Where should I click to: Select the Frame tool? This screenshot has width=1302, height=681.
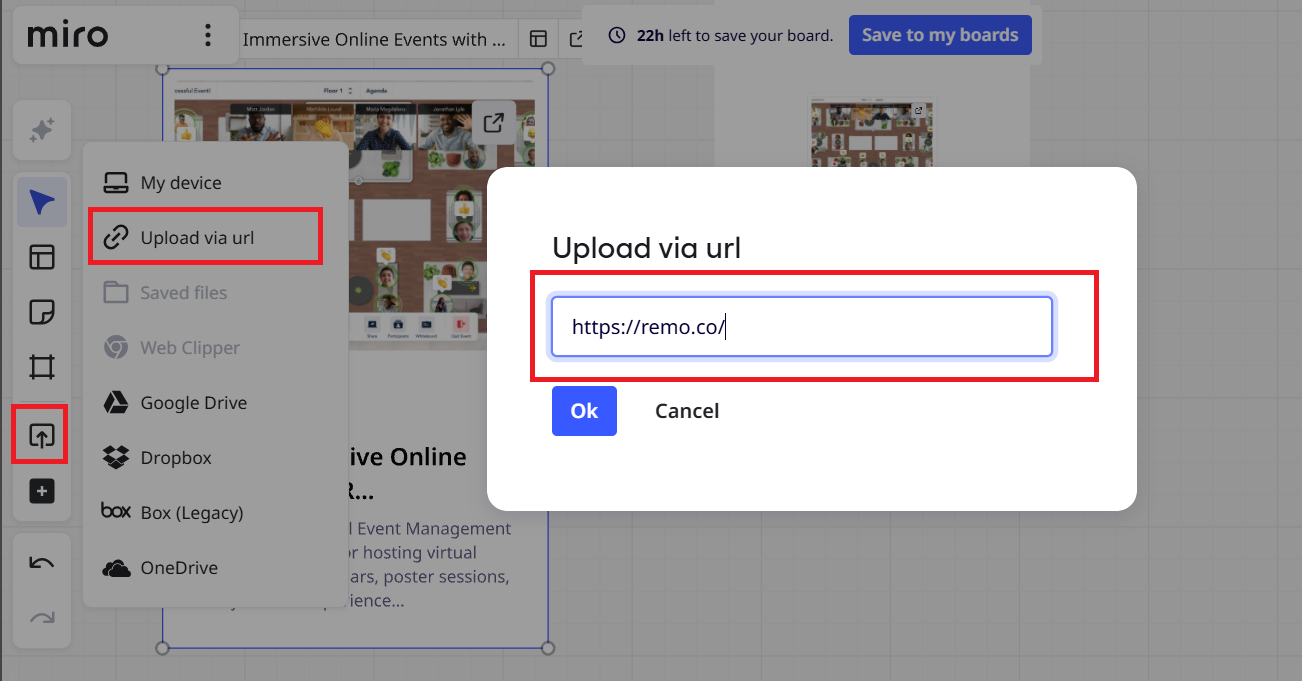[x=41, y=367]
